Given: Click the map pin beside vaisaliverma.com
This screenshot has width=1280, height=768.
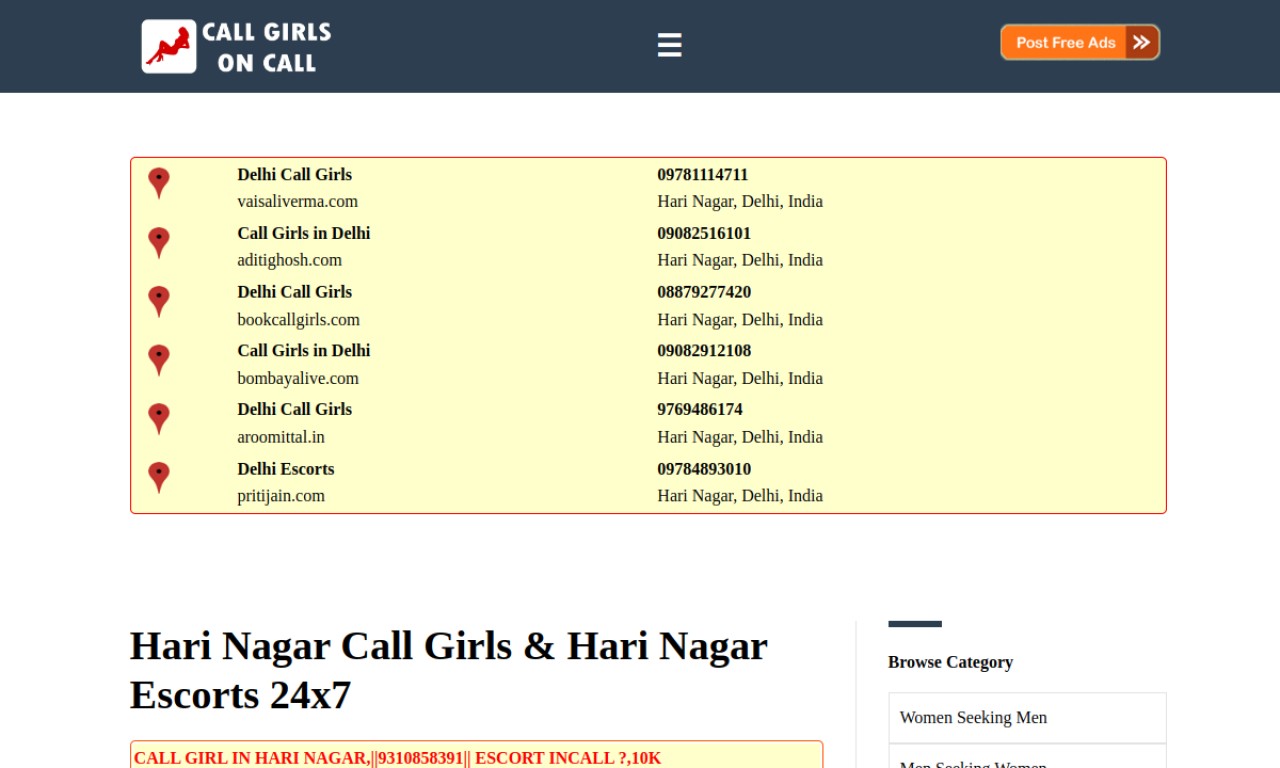Looking at the screenshot, I should click(158, 183).
